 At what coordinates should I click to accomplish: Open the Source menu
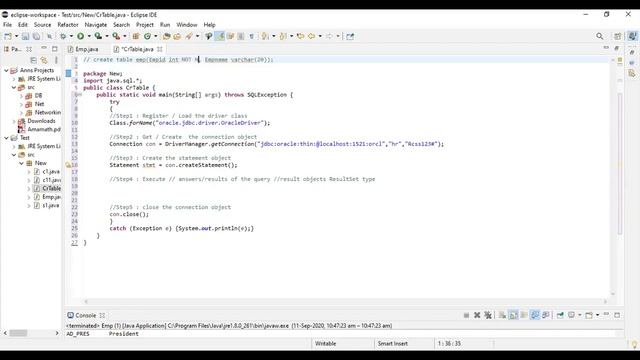(x=42, y=25)
